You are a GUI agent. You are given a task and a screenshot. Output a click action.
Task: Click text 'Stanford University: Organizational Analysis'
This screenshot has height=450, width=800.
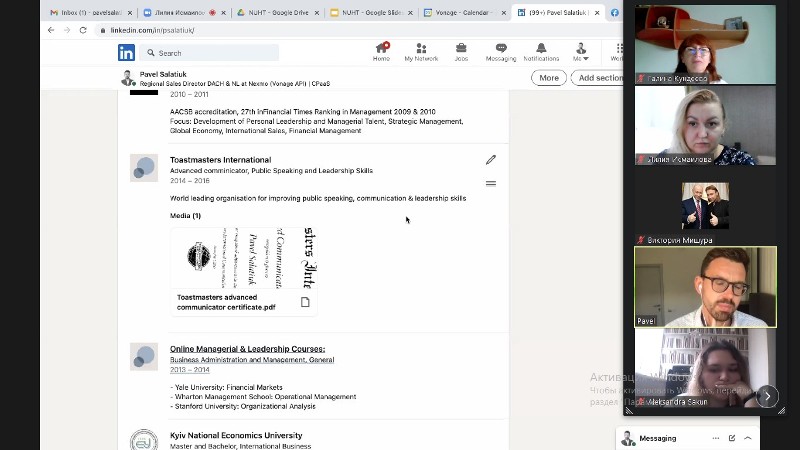[x=245, y=407]
